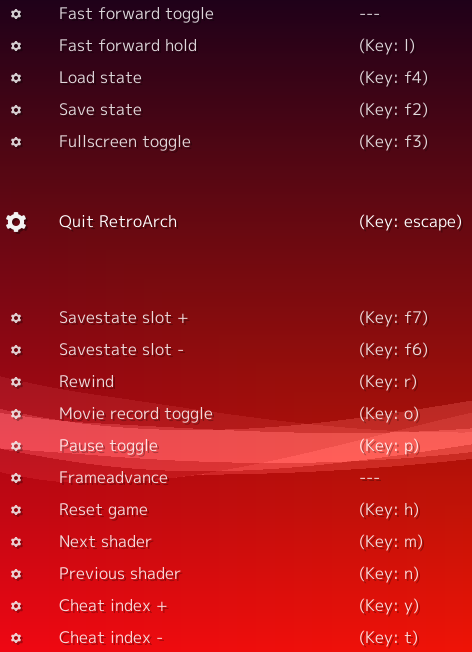Click the gear icon next to Save state
The image size is (472, 652).
point(16,110)
